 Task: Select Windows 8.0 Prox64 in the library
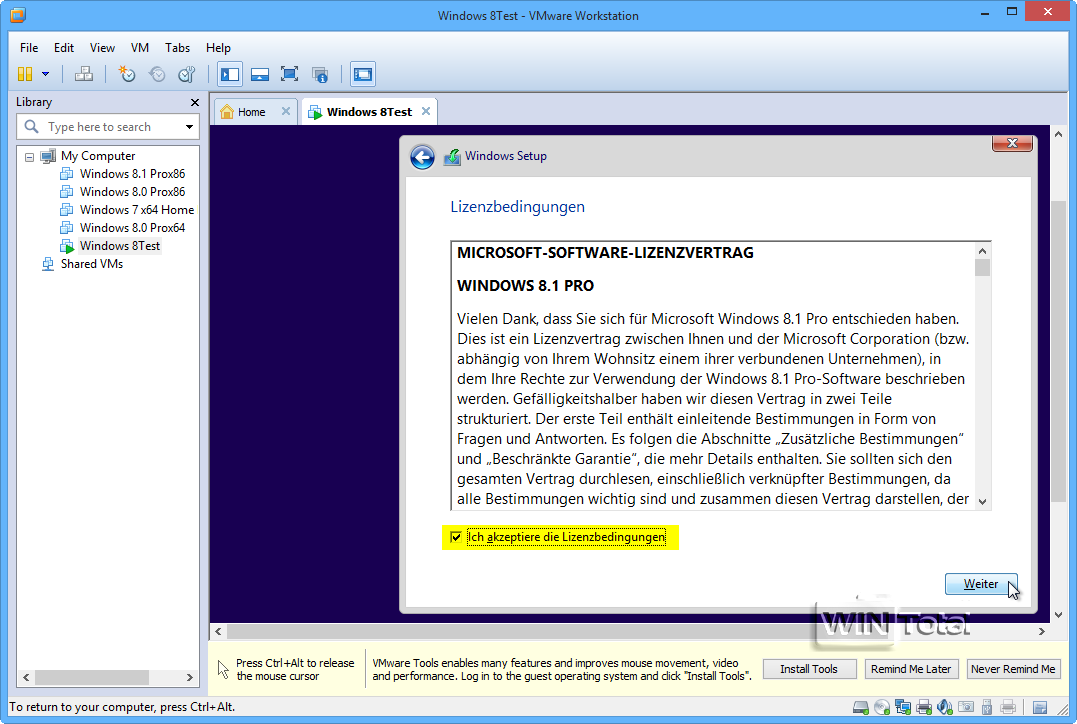132,227
